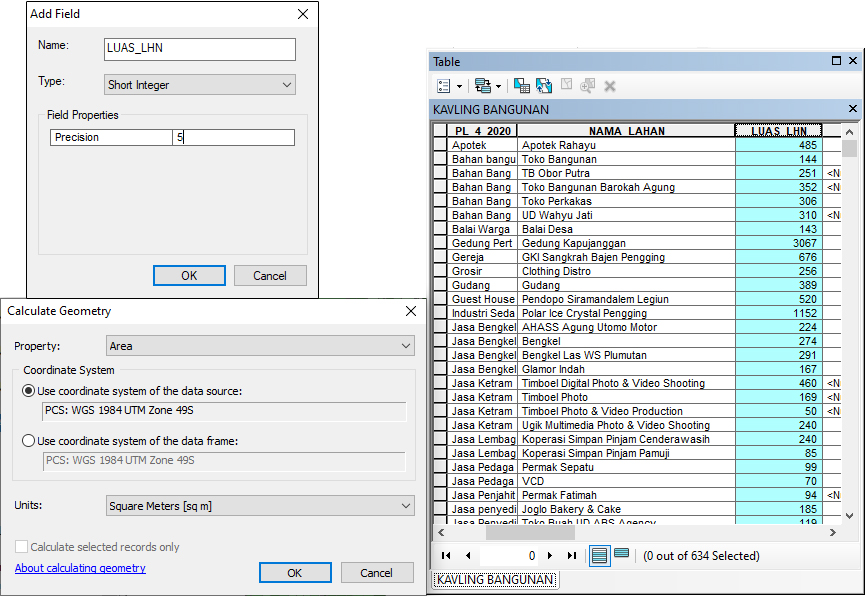Click data source PCS WGS 1984 field
The width and height of the screenshot is (865, 596).
(x=224, y=411)
